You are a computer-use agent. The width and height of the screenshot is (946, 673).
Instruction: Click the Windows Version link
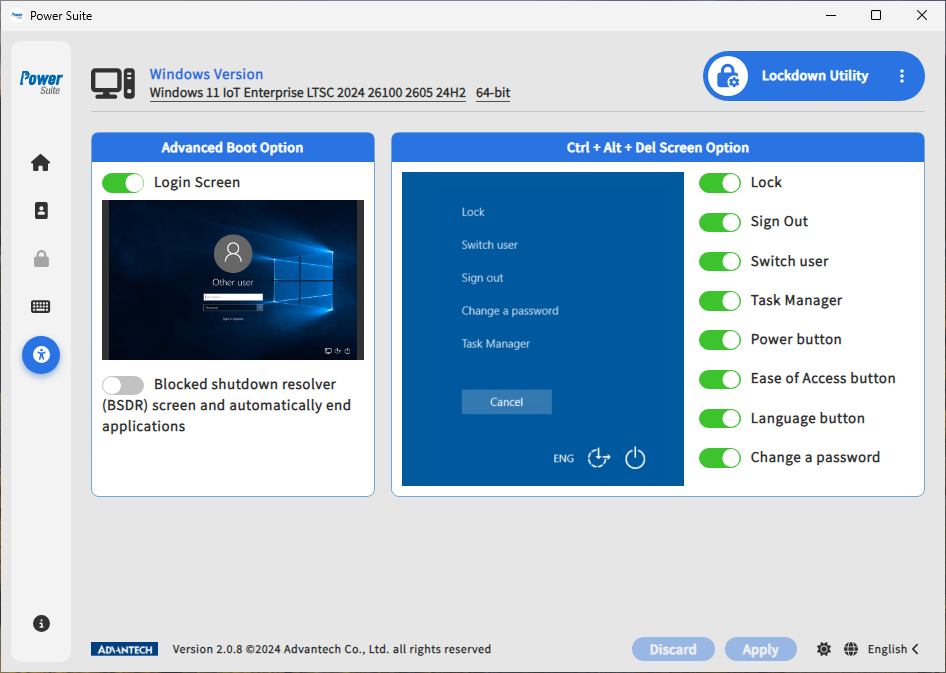206,74
